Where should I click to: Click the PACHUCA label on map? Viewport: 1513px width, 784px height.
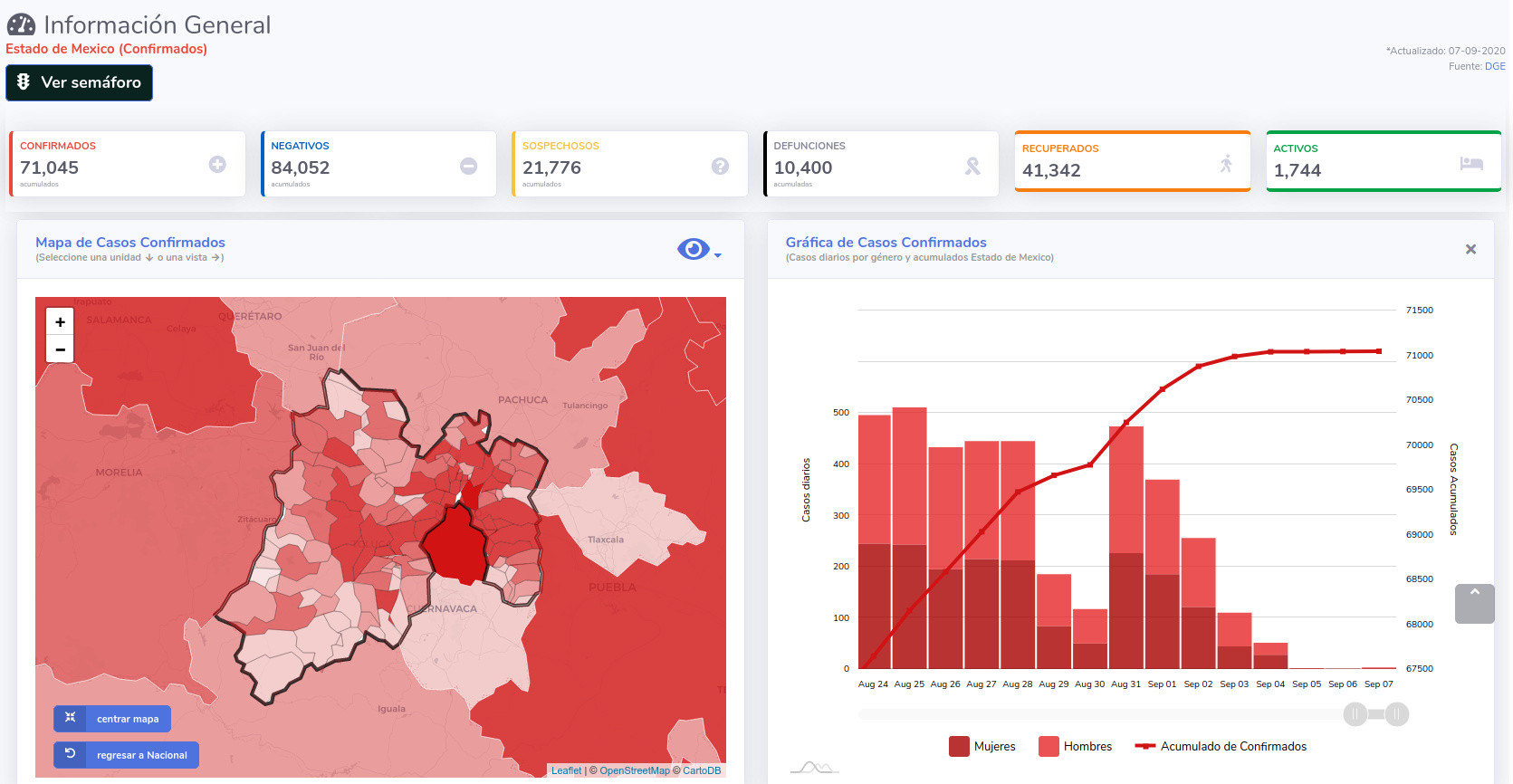(x=522, y=399)
